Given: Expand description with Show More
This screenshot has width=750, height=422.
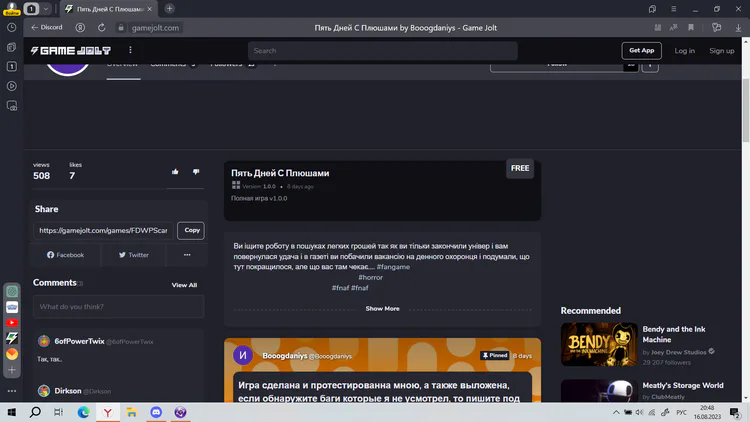Looking at the screenshot, I should (382, 309).
